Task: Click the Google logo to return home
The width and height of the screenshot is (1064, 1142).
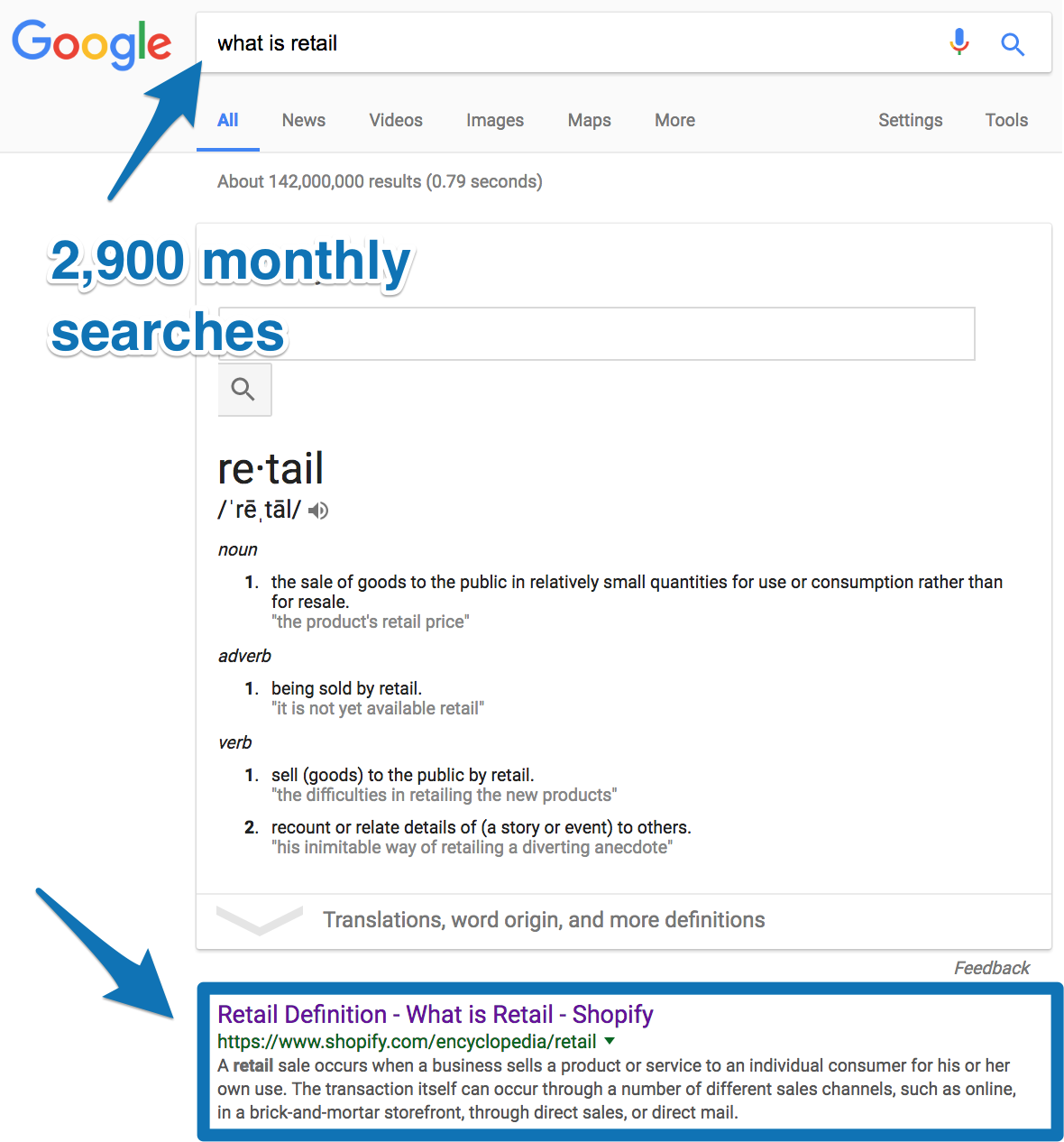Action: pyautogui.click(x=91, y=43)
